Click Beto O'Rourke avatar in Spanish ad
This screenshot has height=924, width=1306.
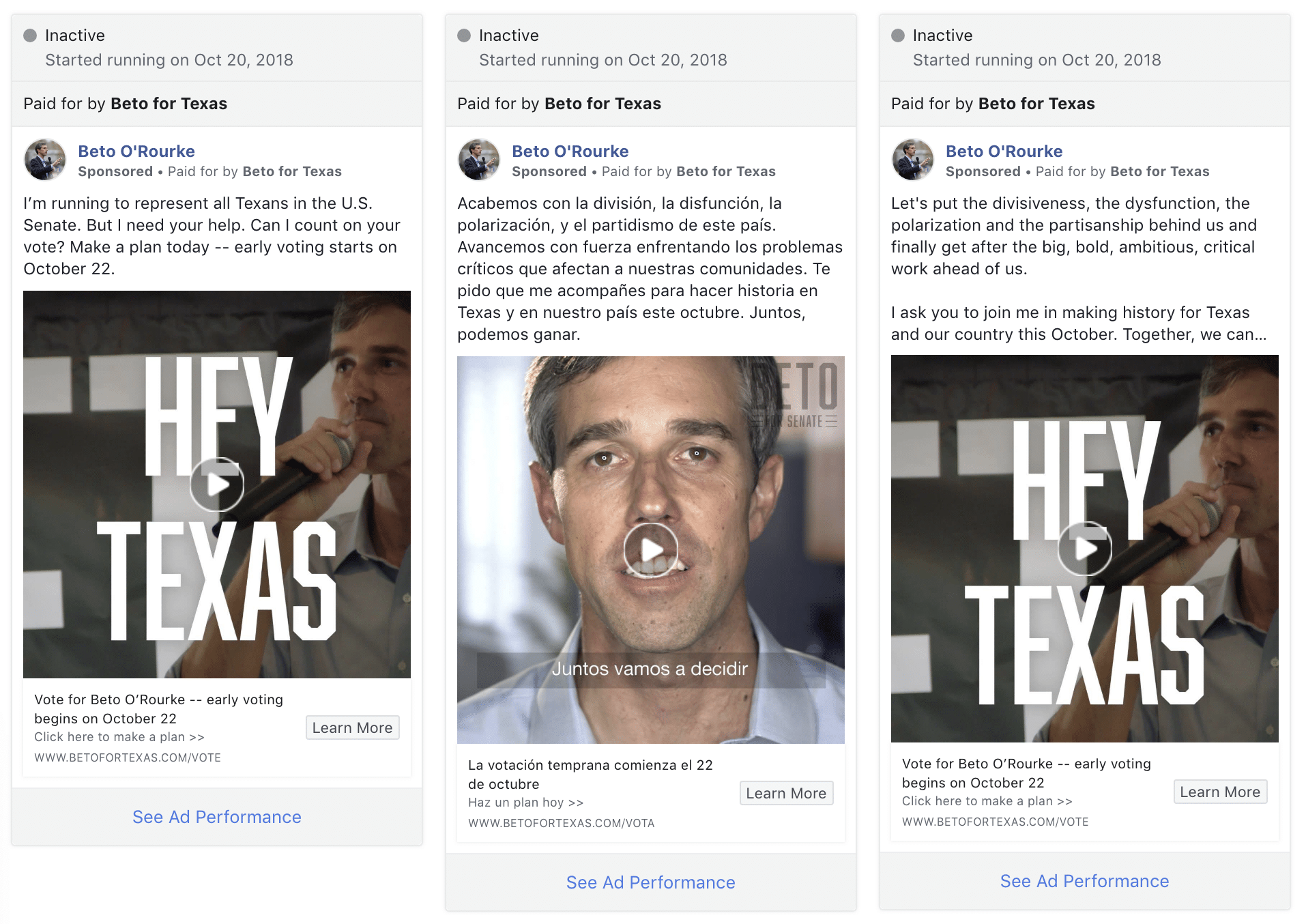click(x=479, y=160)
